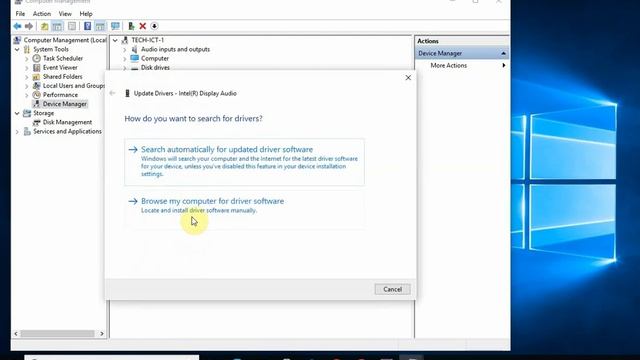Image resolution: width=640 pixels, height=360 pixels.
Task: Click the left scroll arrow of console tree scrollbar
Action: [x=16, y=333]
